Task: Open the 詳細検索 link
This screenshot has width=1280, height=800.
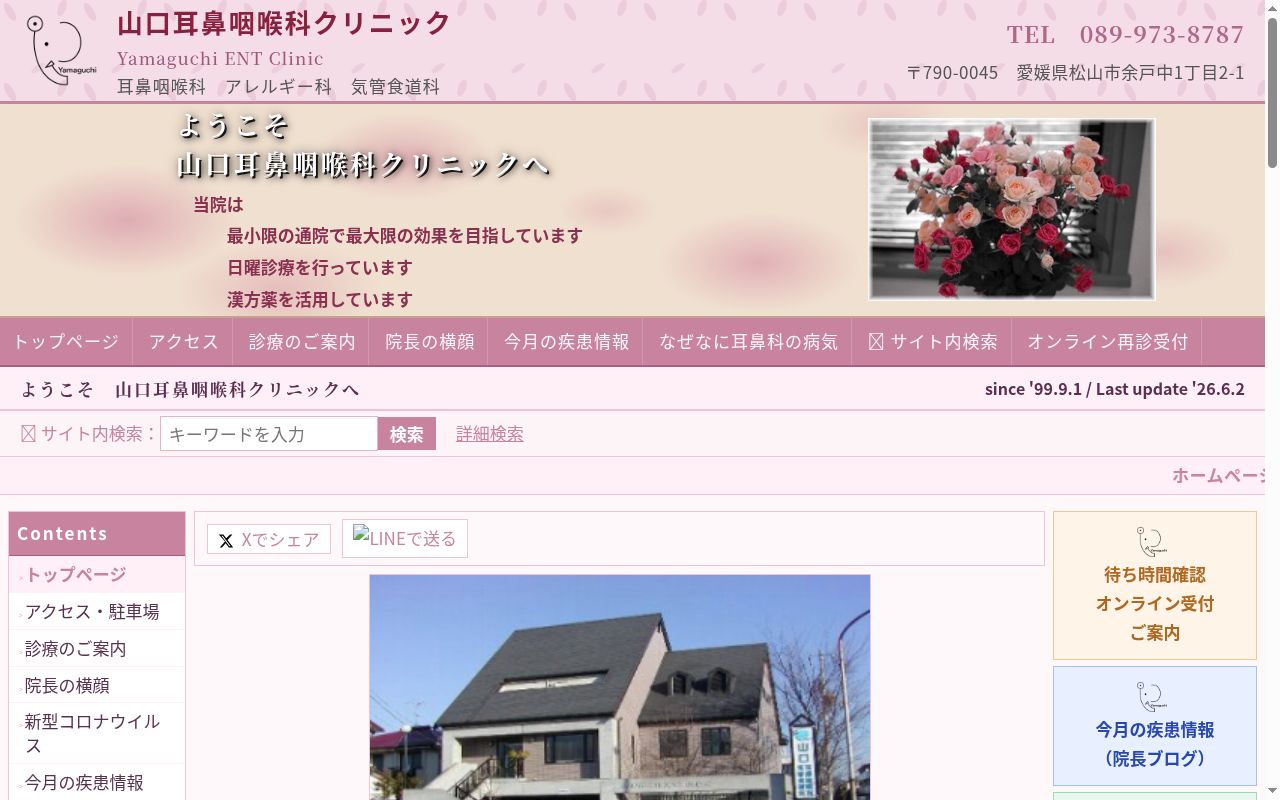Action: tap(489, 434)
